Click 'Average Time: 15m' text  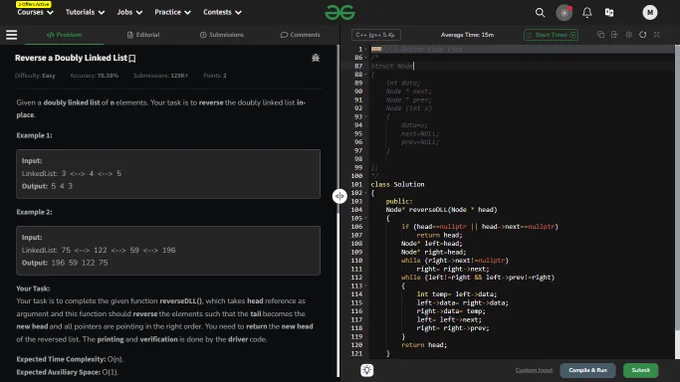(x=467, y=35)
